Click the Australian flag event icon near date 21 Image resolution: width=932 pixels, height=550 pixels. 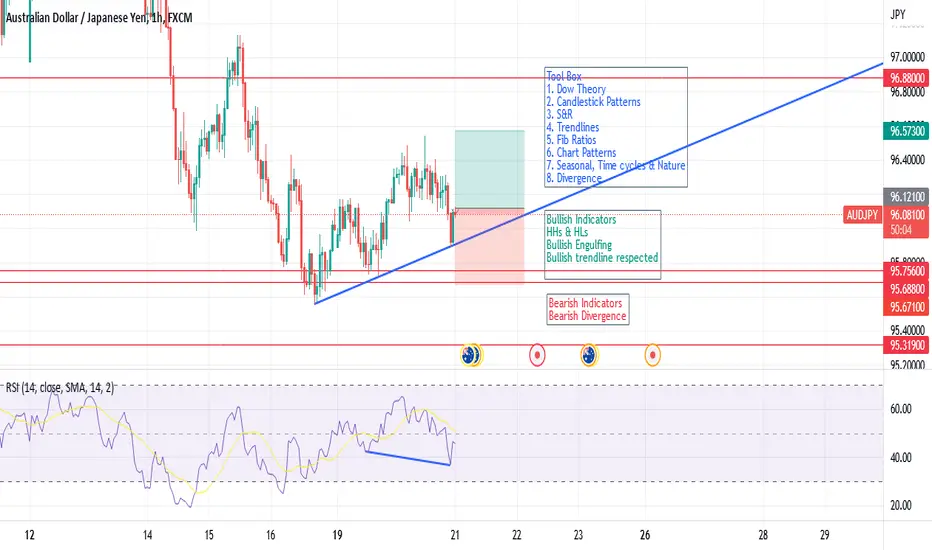tap(468, 356)
